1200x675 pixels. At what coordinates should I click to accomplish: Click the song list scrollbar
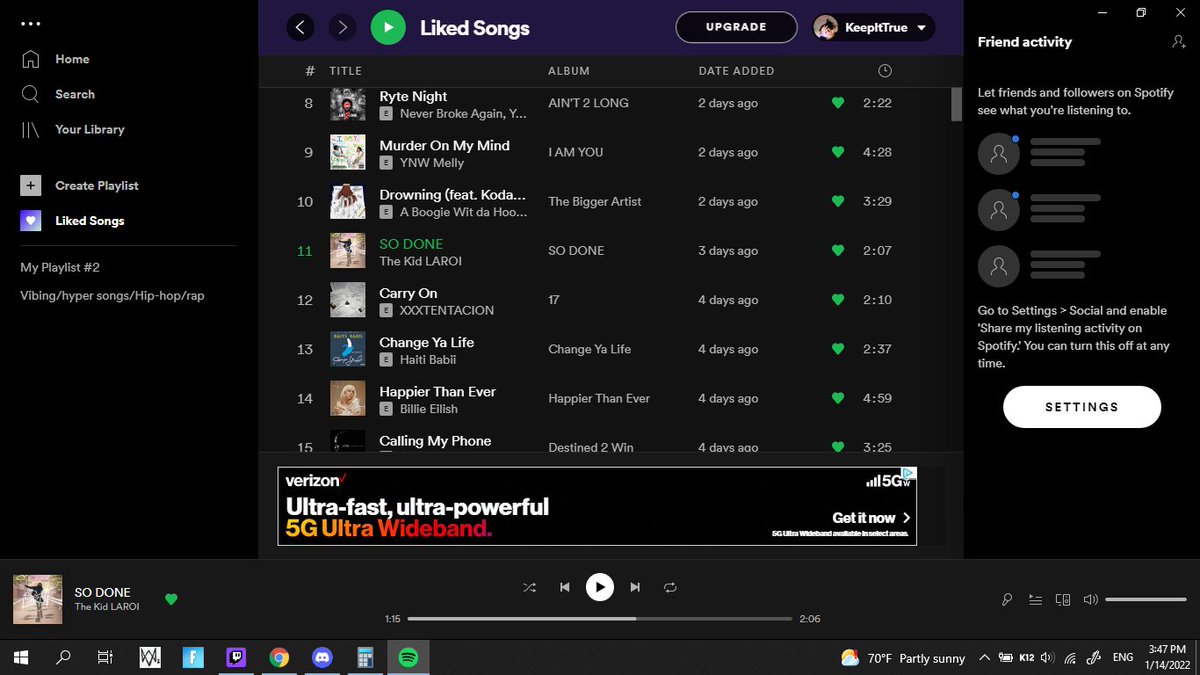pos(956,104)
